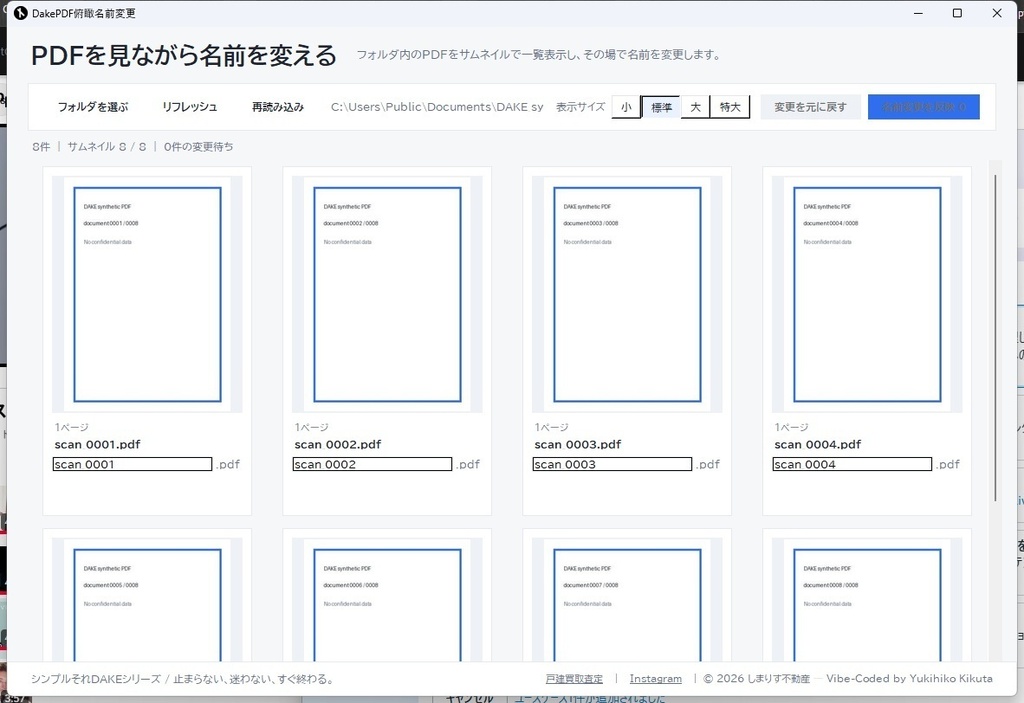This screenshot has width=1024, height=703.
Task: Click 変更を元に戻す to revert changes
Action: coord(810,107)
